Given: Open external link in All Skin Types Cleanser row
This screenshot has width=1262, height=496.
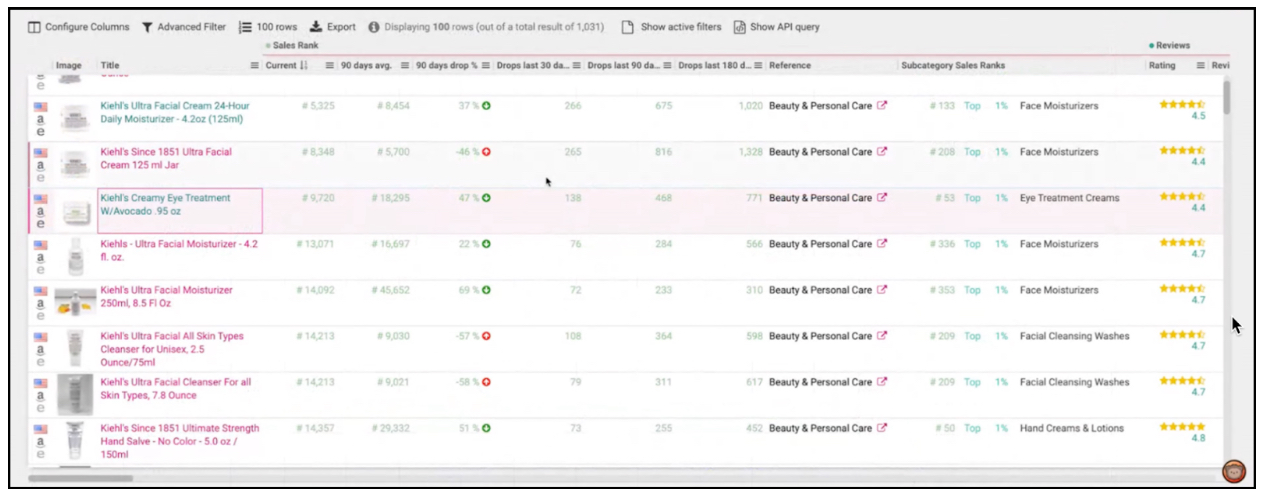Looking at the screenshot, I should 882,335.
